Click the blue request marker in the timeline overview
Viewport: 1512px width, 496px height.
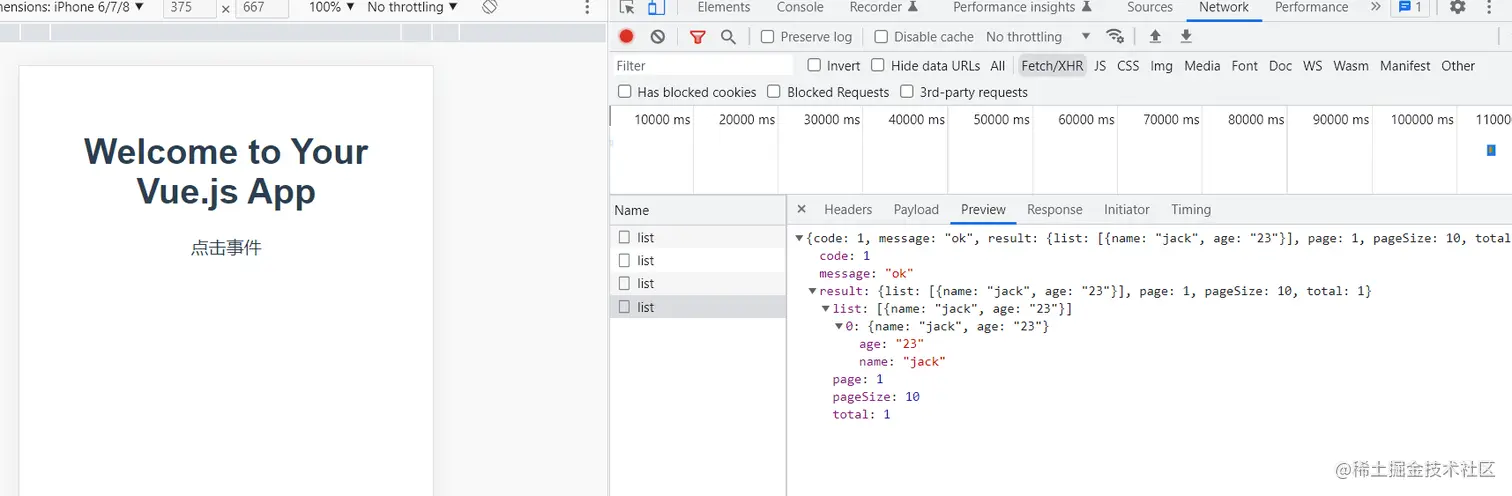(x=1491, y=150)
